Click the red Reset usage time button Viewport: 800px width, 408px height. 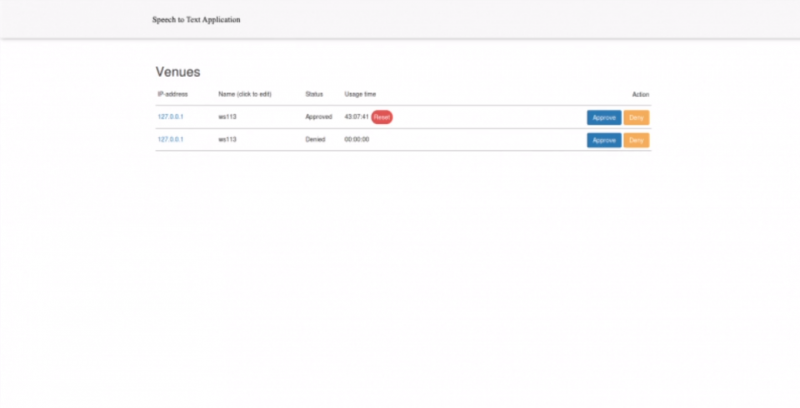382,117
